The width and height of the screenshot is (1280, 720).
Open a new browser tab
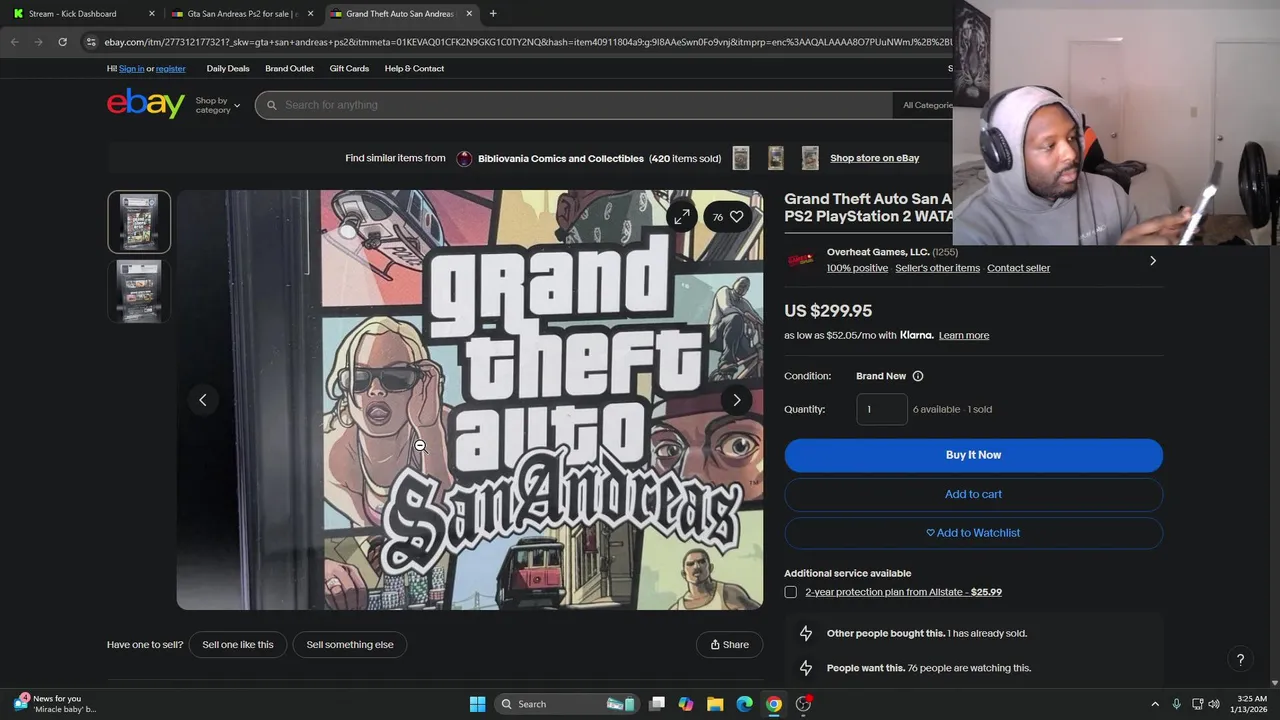[x=493, y=14]
